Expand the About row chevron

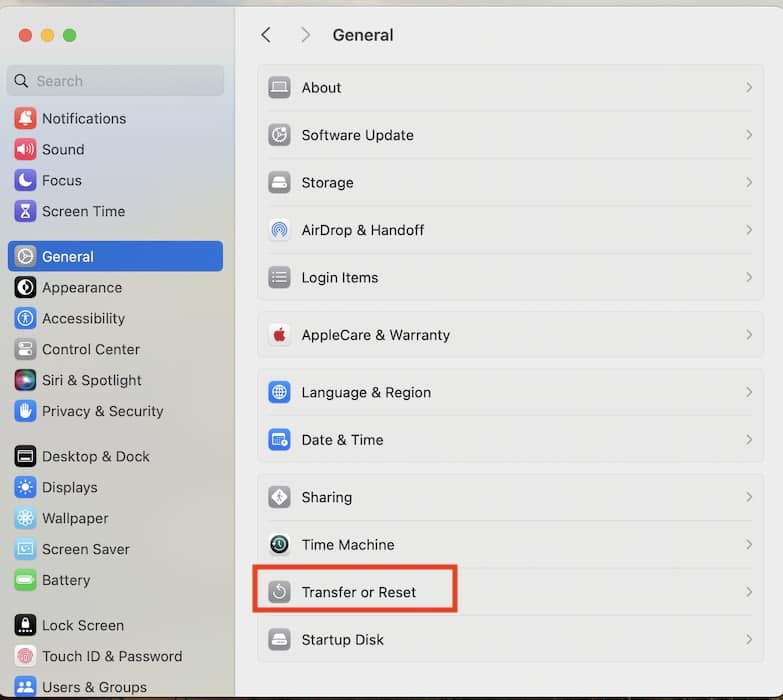748,88
